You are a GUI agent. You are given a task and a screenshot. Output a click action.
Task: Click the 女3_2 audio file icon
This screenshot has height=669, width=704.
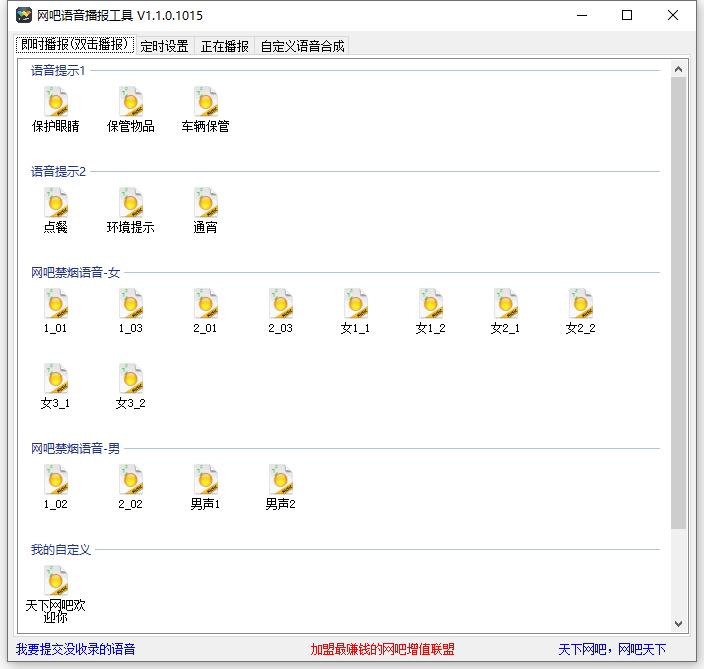pyautogui.click(x=131, y=380)
